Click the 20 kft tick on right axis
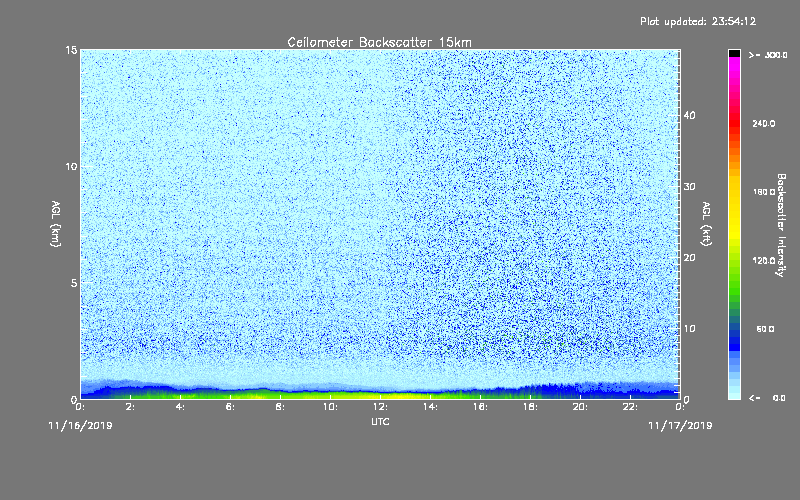The height and width of the screenshot is (500, 800). (689, 258)
